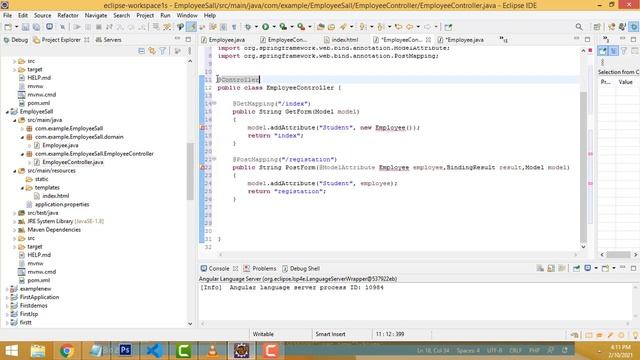
Task: Open the New file dropdown arrow
Action: tap(16, 27)
